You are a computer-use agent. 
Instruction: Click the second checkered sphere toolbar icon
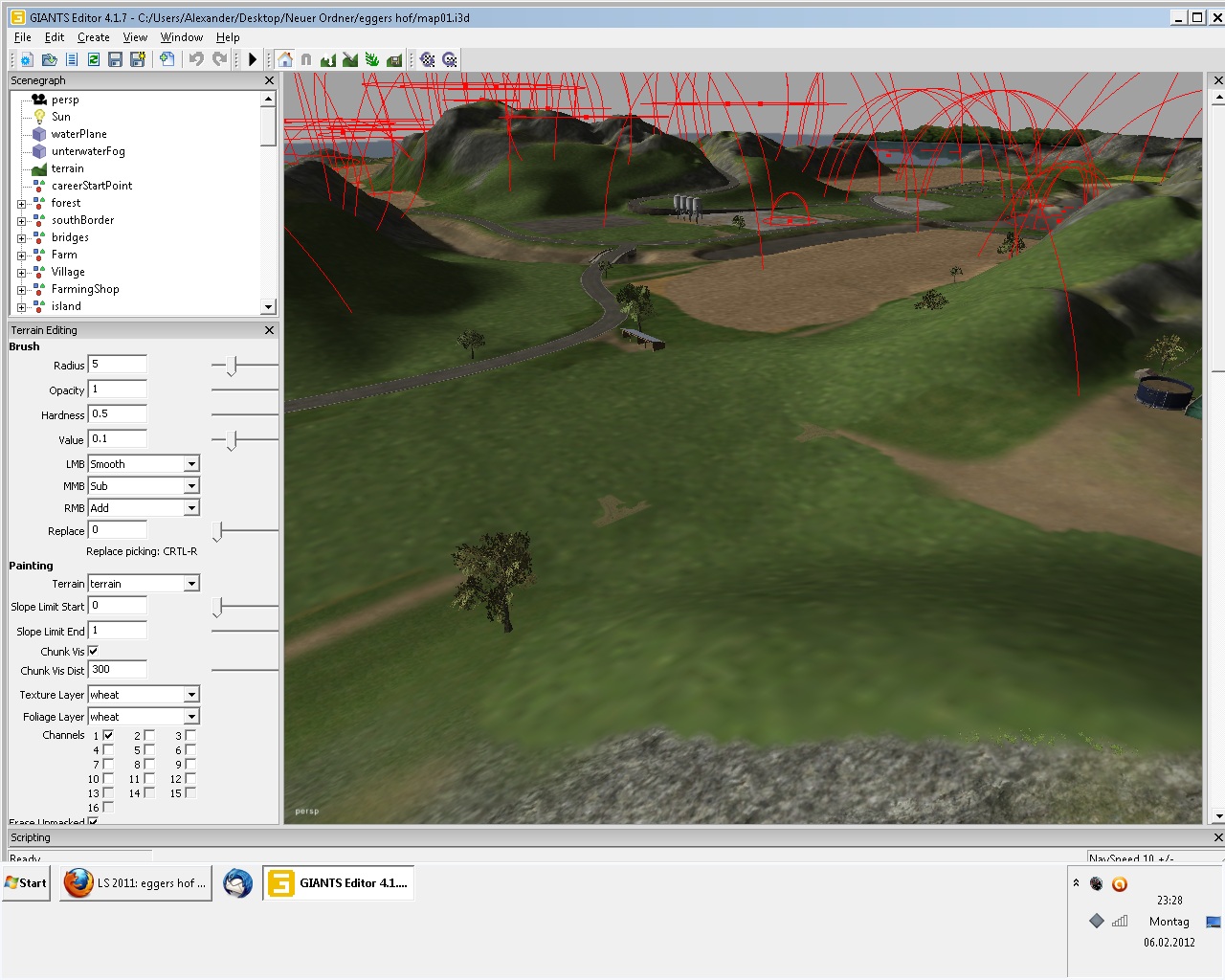click(x=450, y=59)
